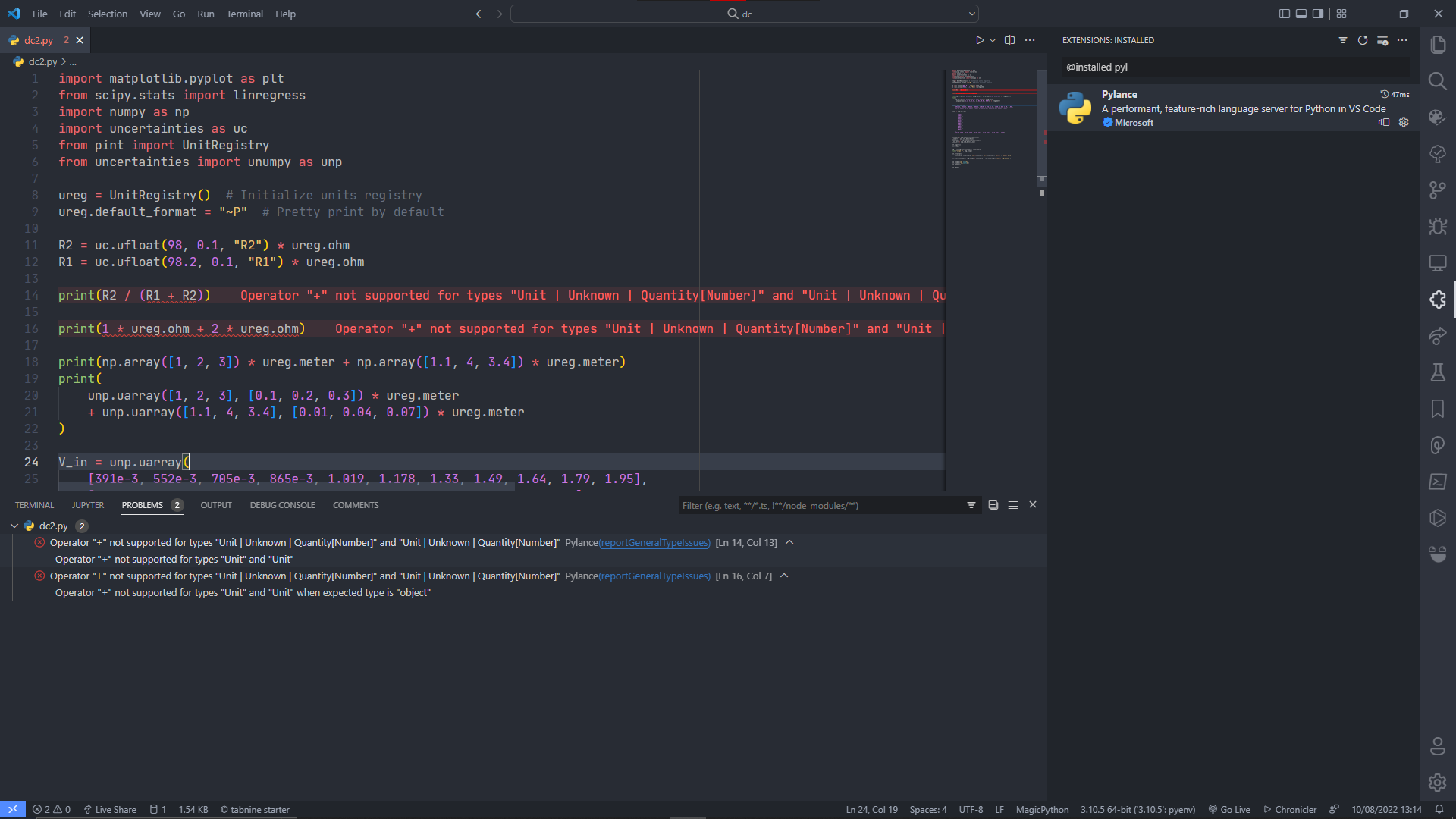
Task: Refresh the installed extensions list
Action: 1363,40
